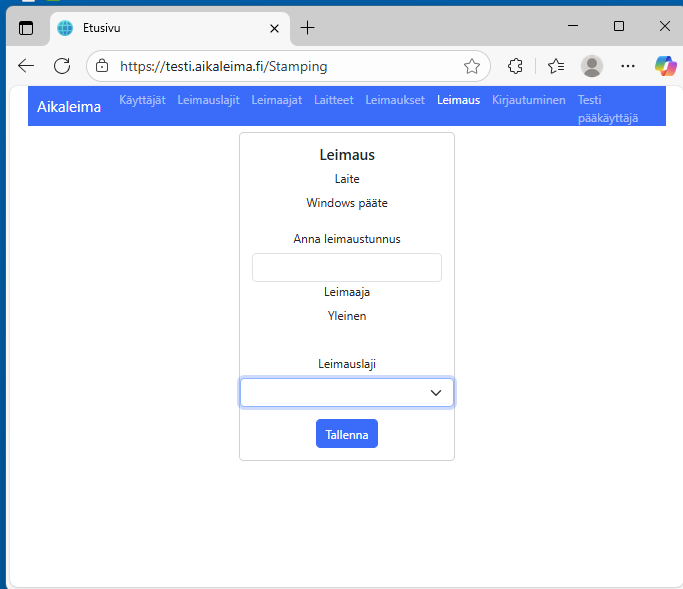Open the favorites list icon
683x589 pixels.
pos(556,66)
